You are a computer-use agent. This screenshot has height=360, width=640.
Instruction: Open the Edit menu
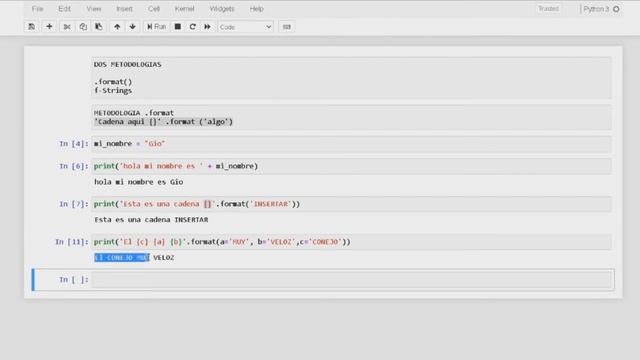[x=64, y=9]
